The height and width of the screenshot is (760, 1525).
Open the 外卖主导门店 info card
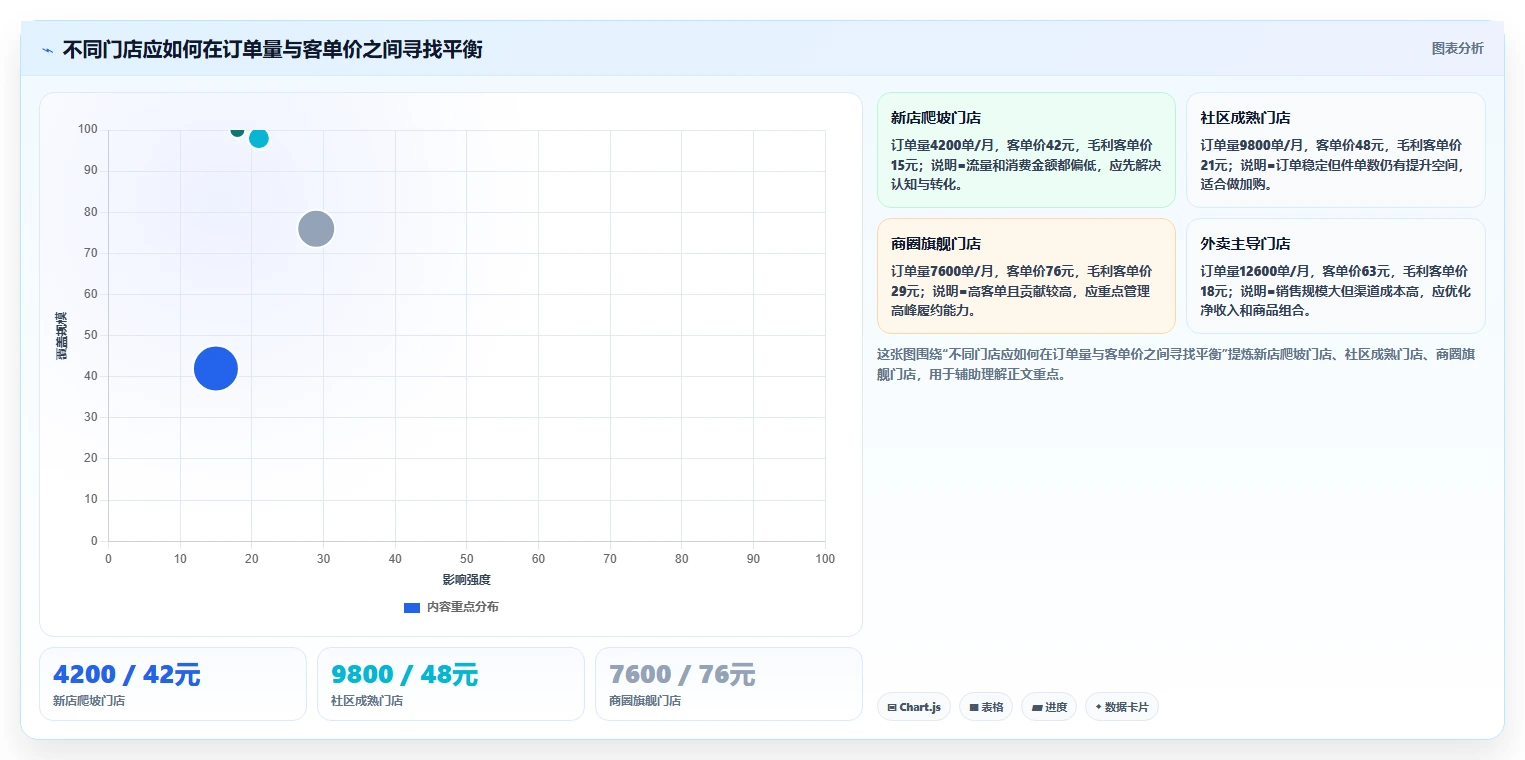tap(1336, 276)
